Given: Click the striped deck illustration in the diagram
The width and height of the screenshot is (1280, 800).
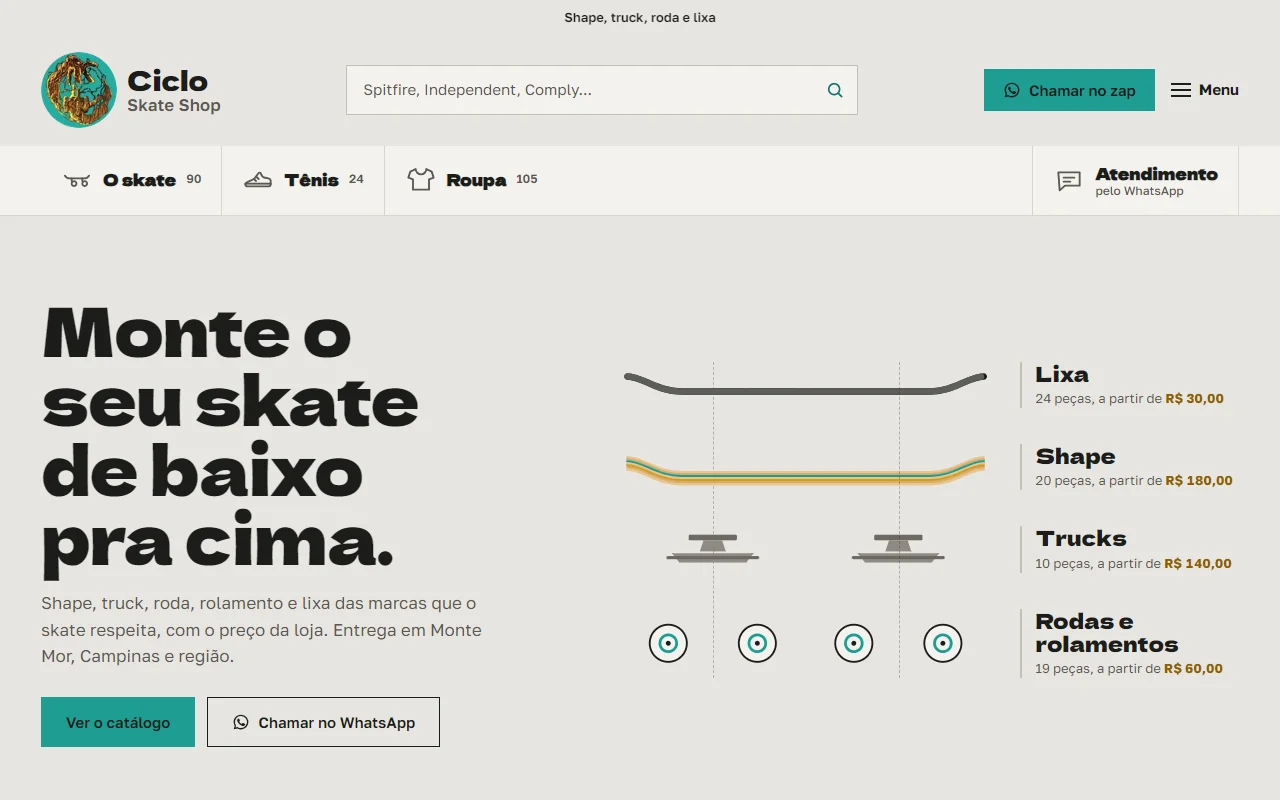Looking at the screenshot, I should point(805,470).
